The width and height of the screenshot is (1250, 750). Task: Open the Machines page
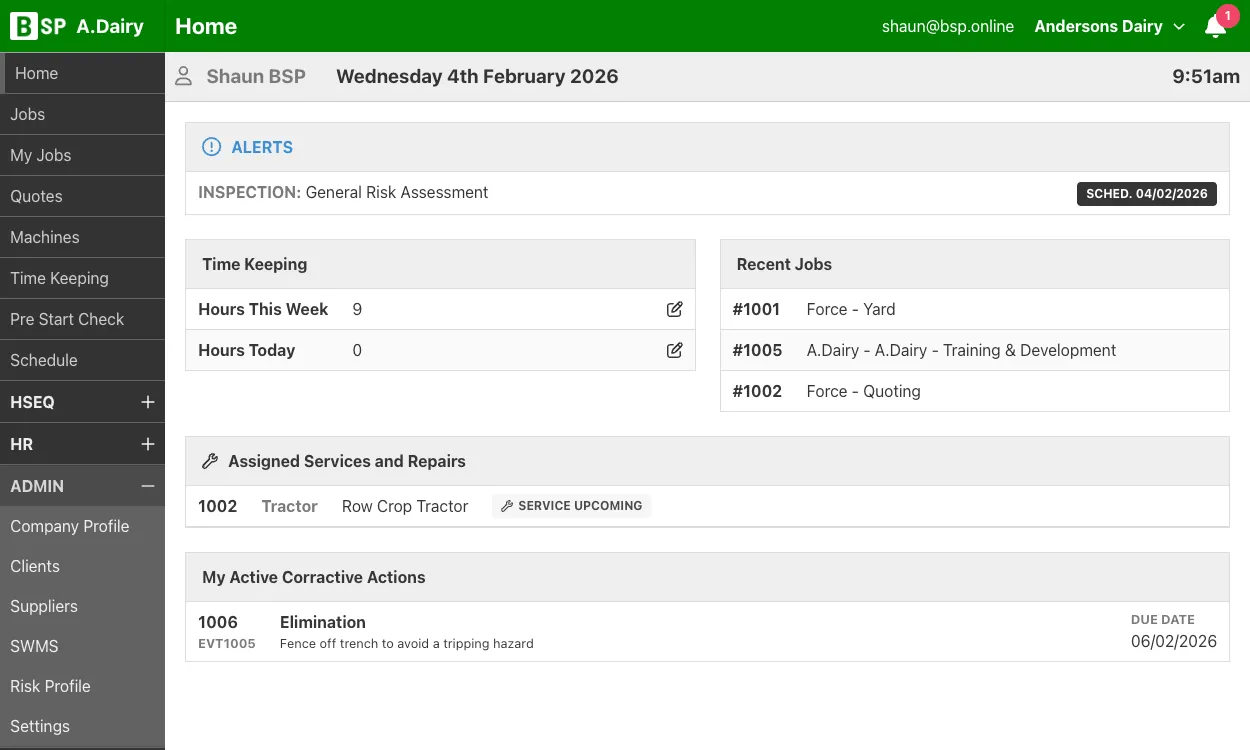82,237
